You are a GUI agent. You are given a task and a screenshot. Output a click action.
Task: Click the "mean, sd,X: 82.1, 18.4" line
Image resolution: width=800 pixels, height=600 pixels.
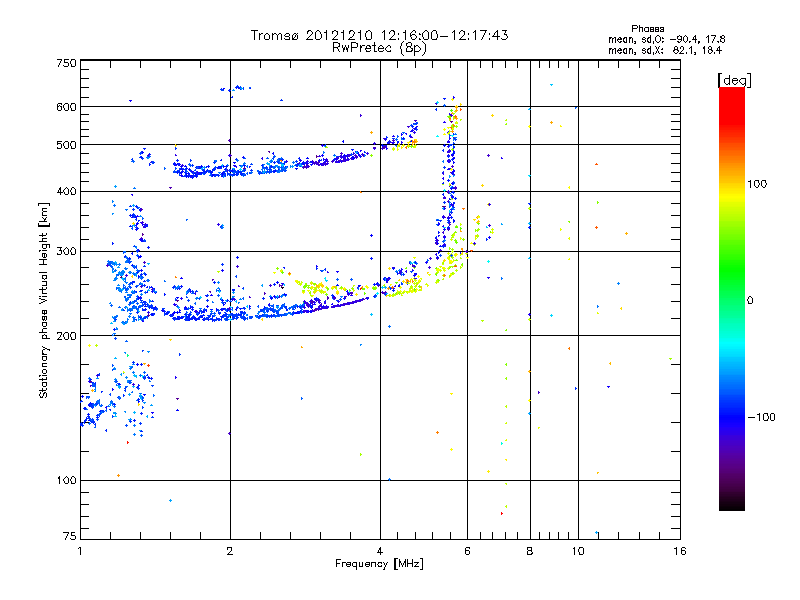[664, 50]
